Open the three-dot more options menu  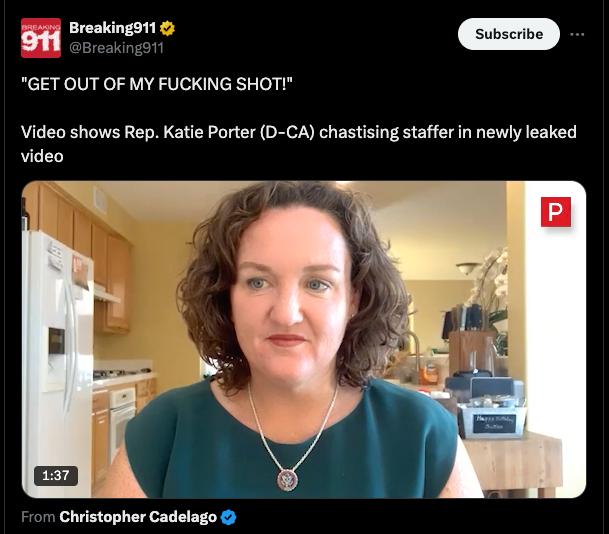577,35
